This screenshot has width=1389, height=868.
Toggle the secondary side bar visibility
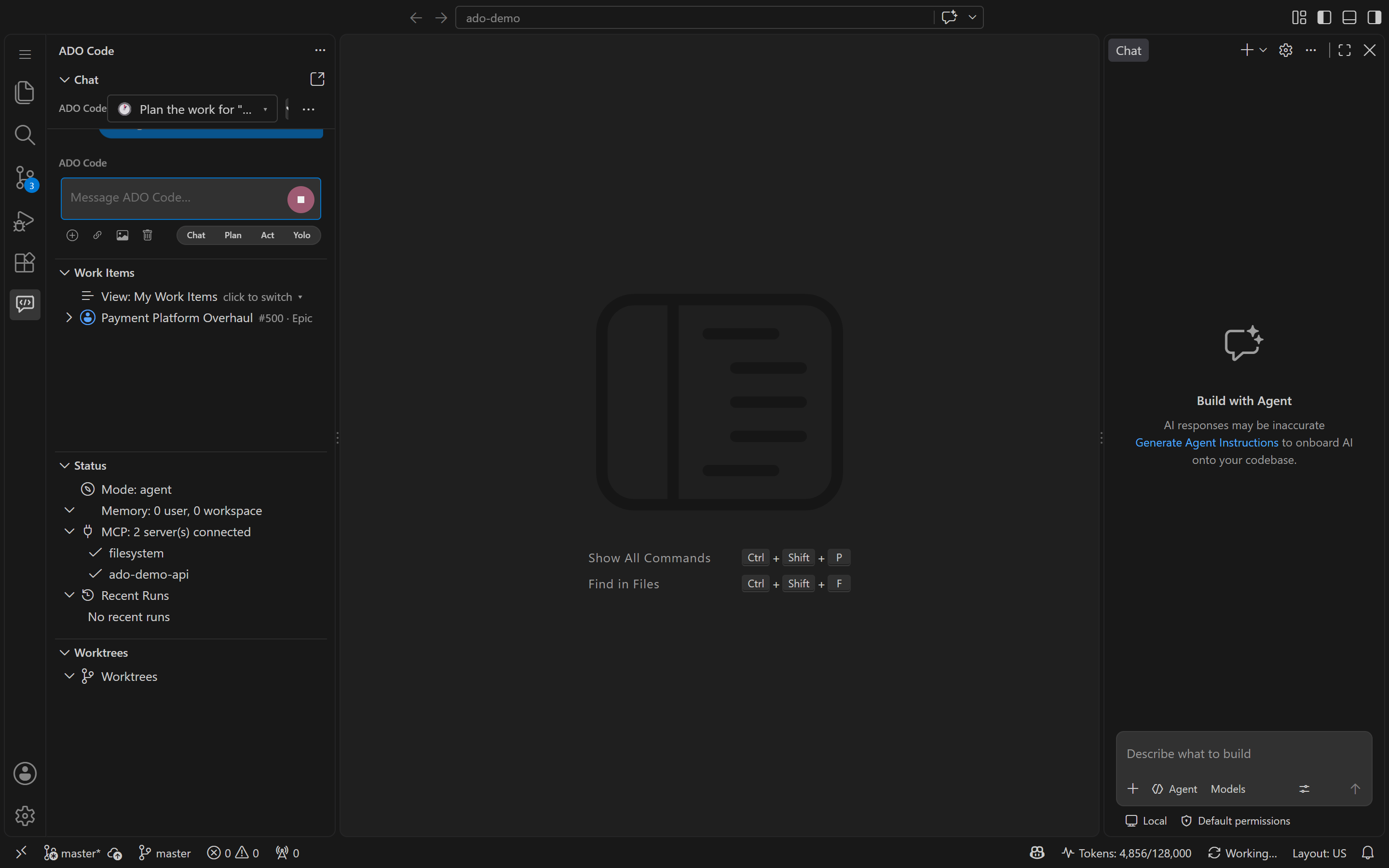coord(1374,17)
